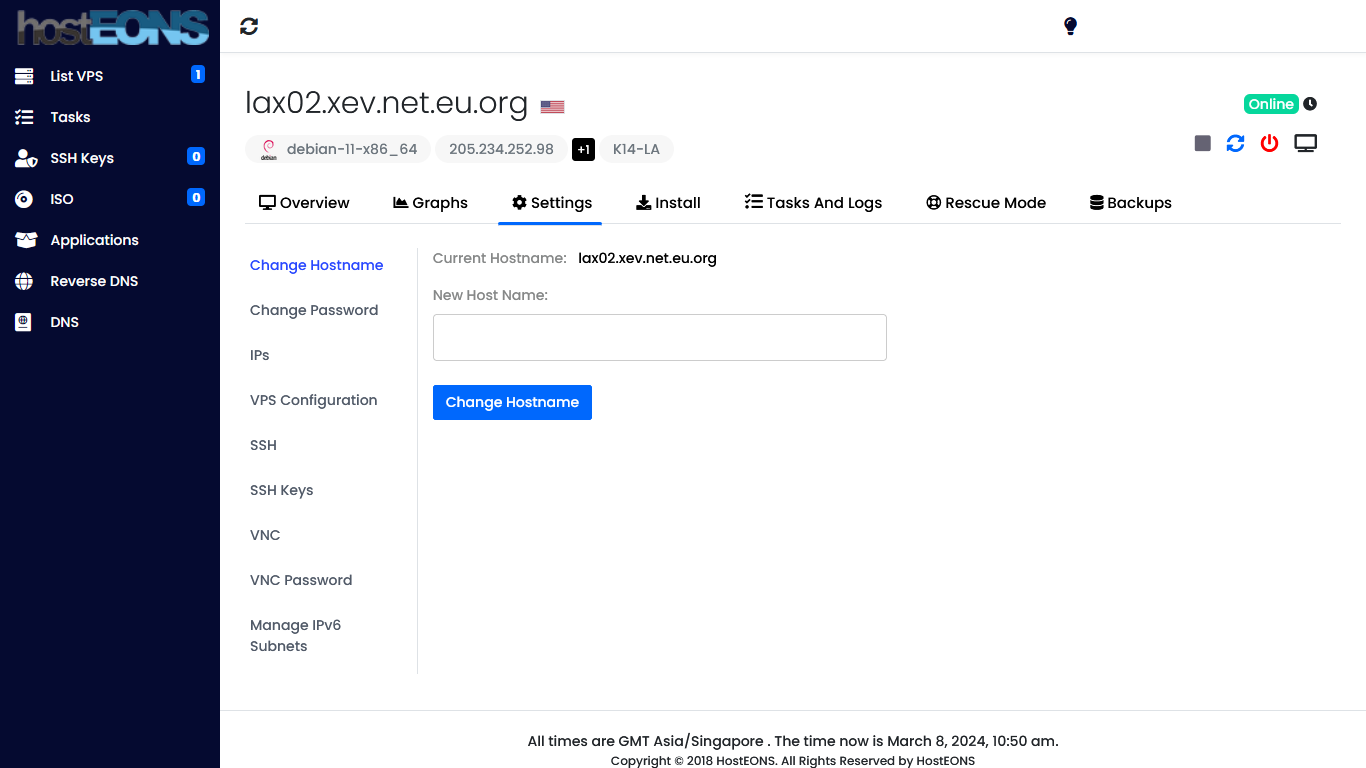This screenshot has height=768, width=1366.
Task: Go to Reverse DNS in sidebar
Action: click(94, 281)
